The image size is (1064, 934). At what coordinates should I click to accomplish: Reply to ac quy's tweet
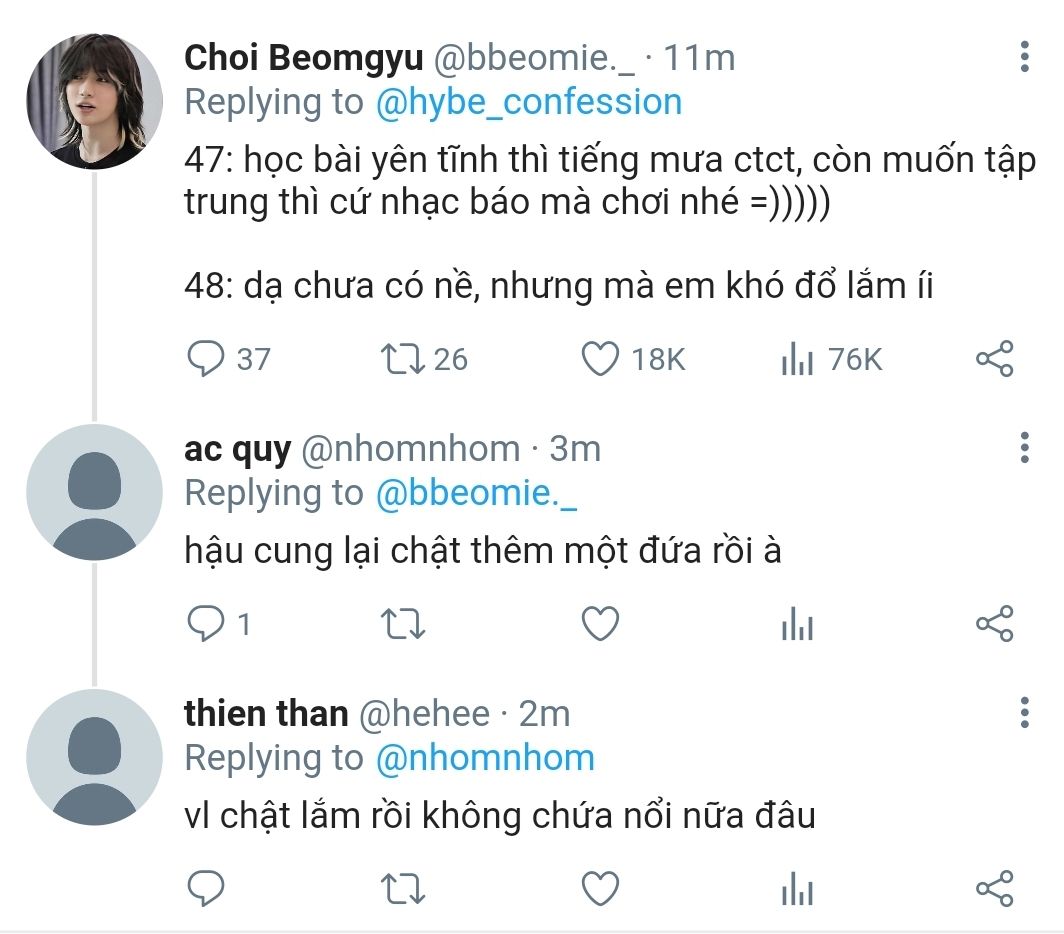tap(206, 624)
